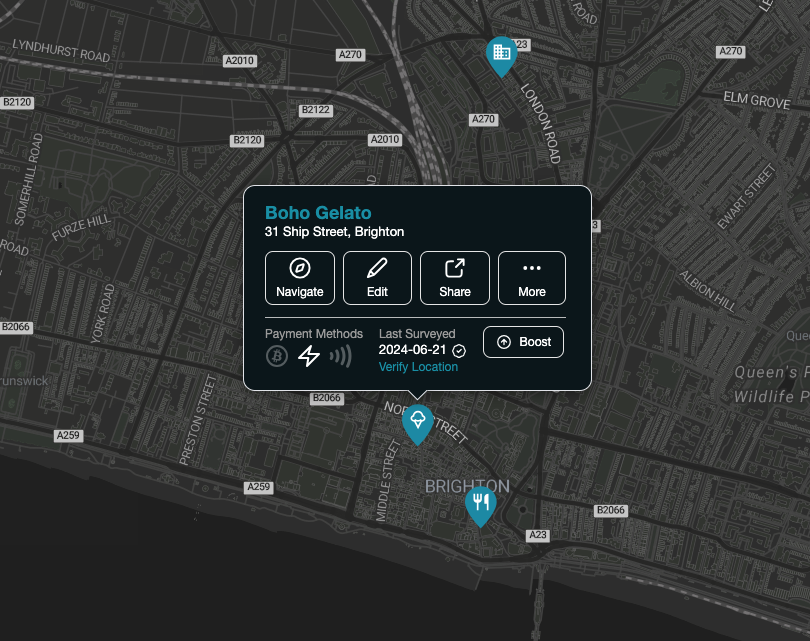Click the Edit button with pencil icon
810x641 pixels.
[377, 278]
